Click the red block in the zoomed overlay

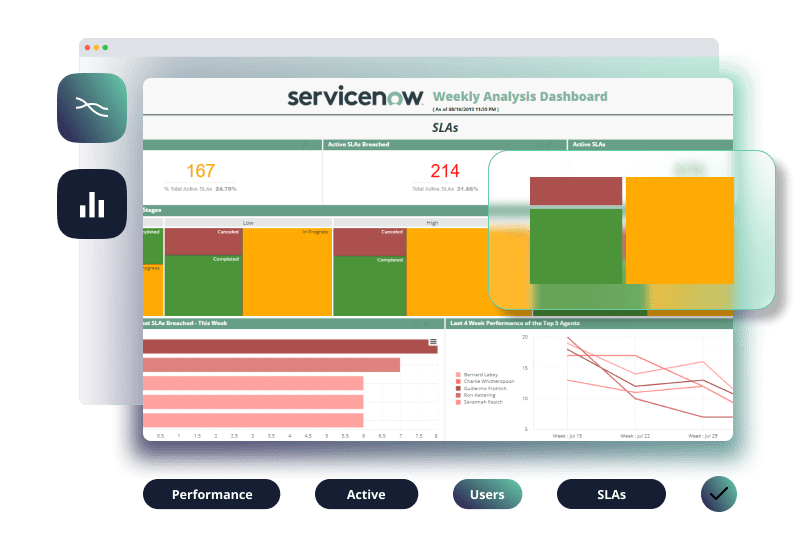point(576,191)
